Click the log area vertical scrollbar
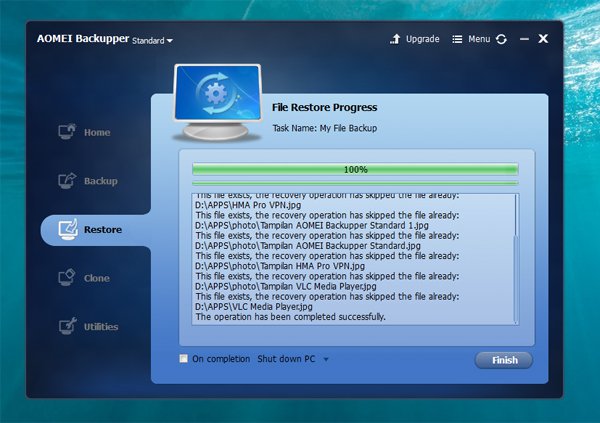The image size is (600, 423). coord(516,259)
